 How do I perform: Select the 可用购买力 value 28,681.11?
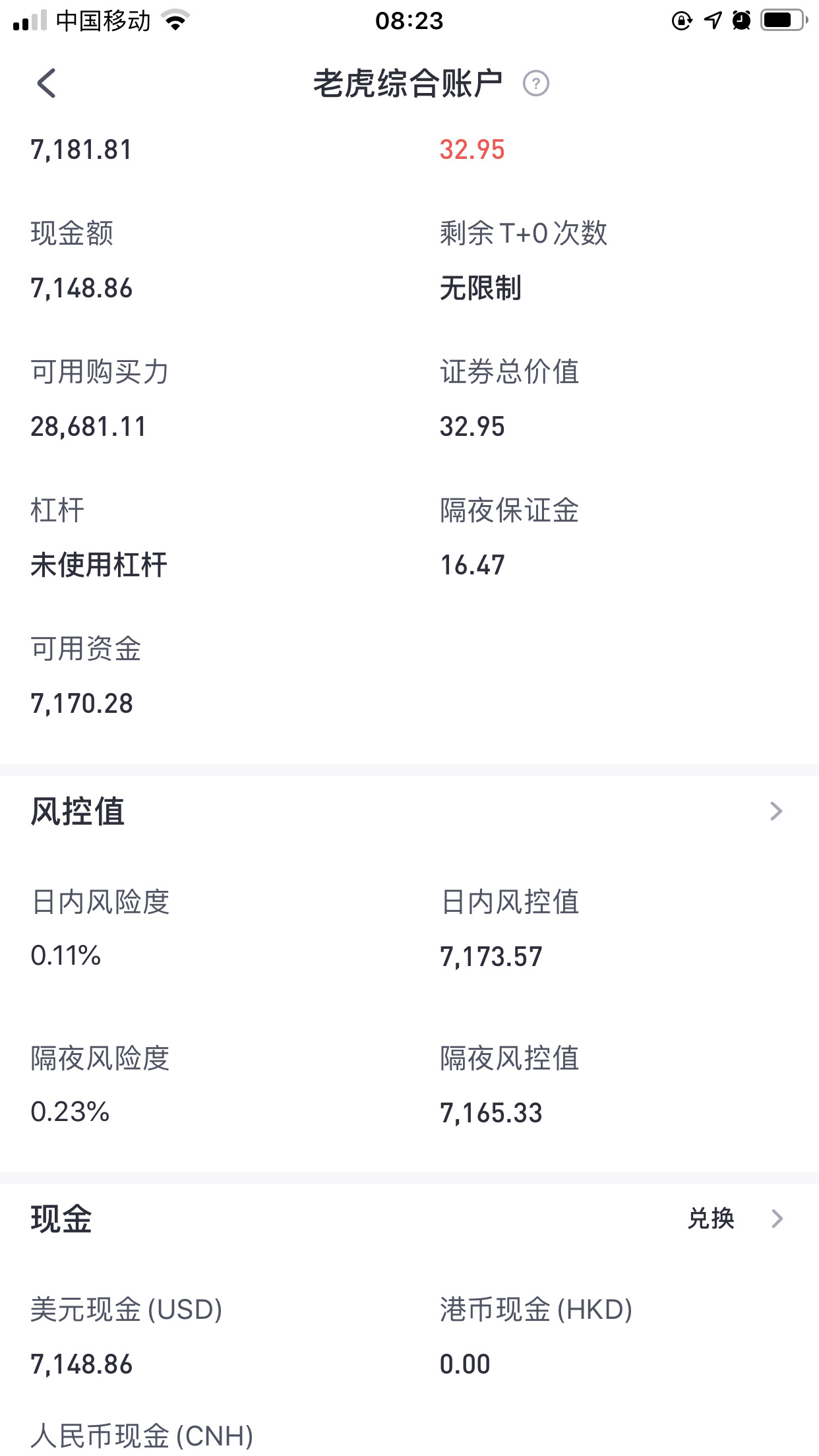88,427
